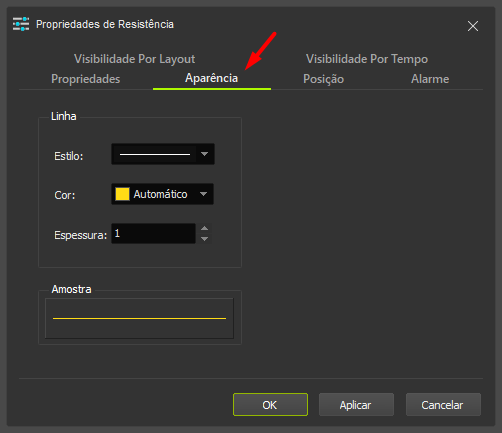Click the properties sliders icon in title bar

pyautogui.click(x=21, y=24)
